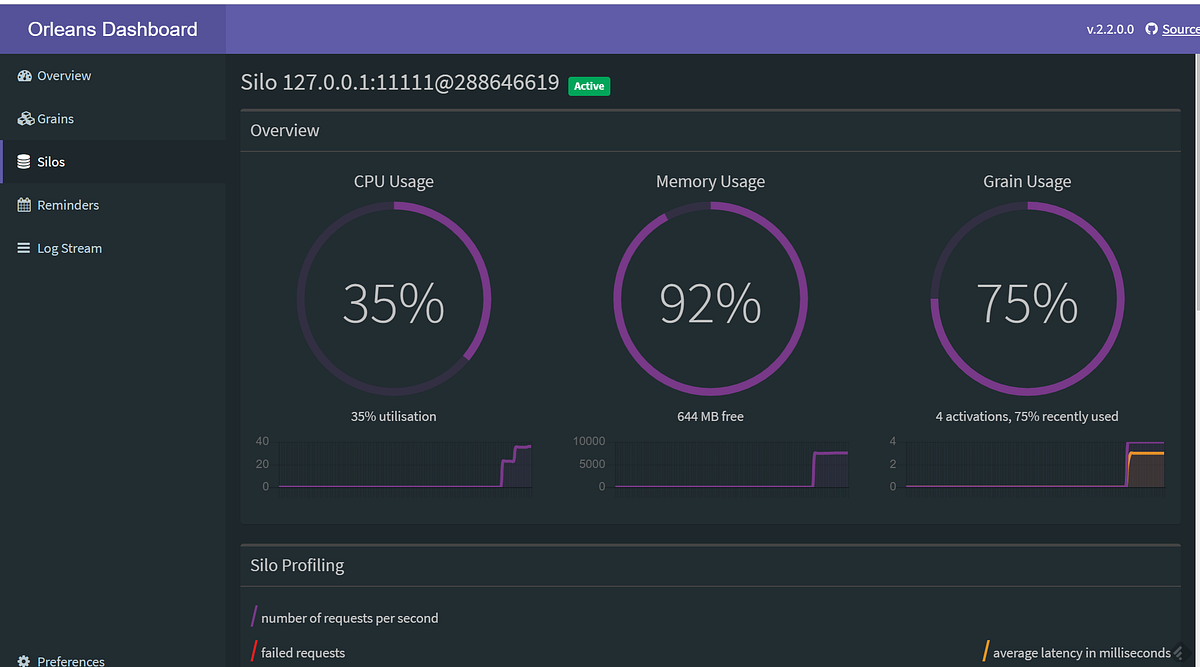This screenshot has height=667, width=1200.
Task: Open the Source link in the header
Action: 1180,29
